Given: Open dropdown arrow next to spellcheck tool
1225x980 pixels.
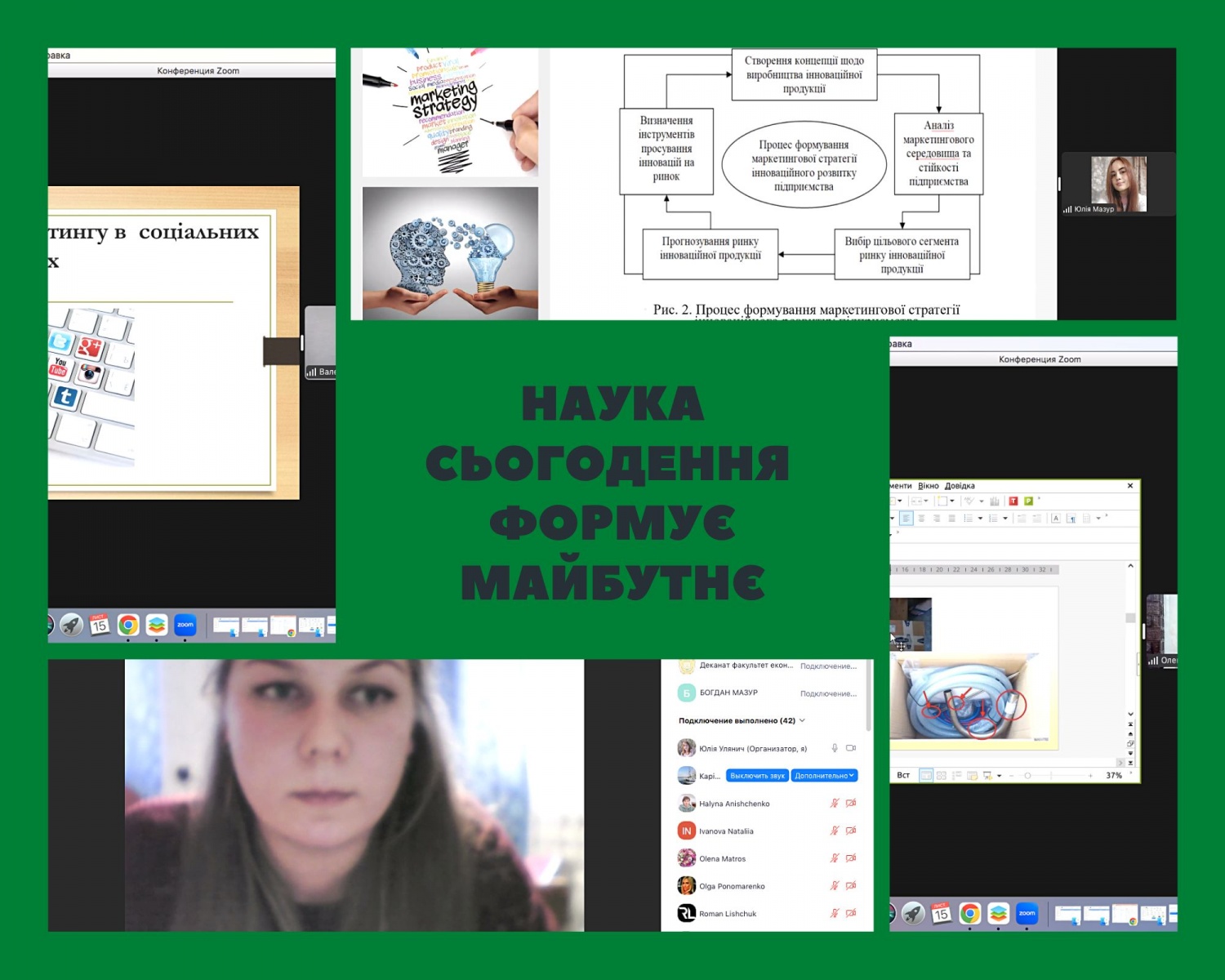Looking at the screenshot, I should 982,501.
